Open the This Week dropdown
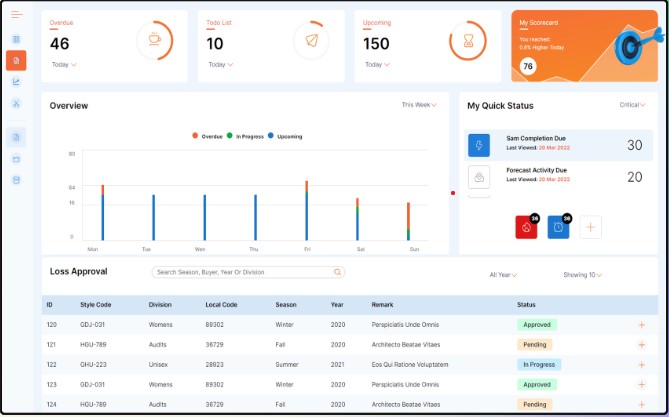This screenshot has width=669, height=417. [418, 104]
